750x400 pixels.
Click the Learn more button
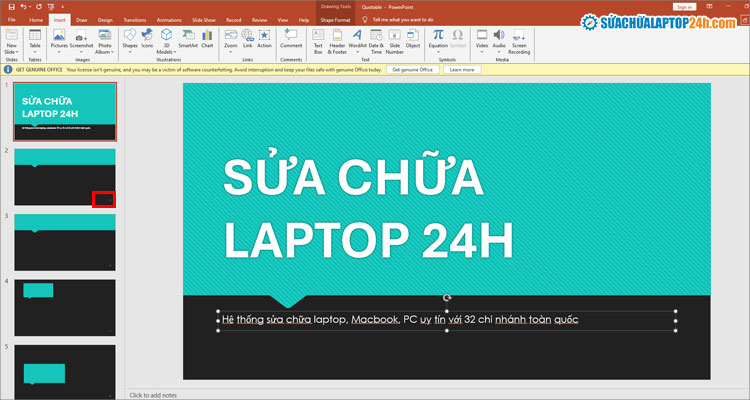tap(461, 70)
